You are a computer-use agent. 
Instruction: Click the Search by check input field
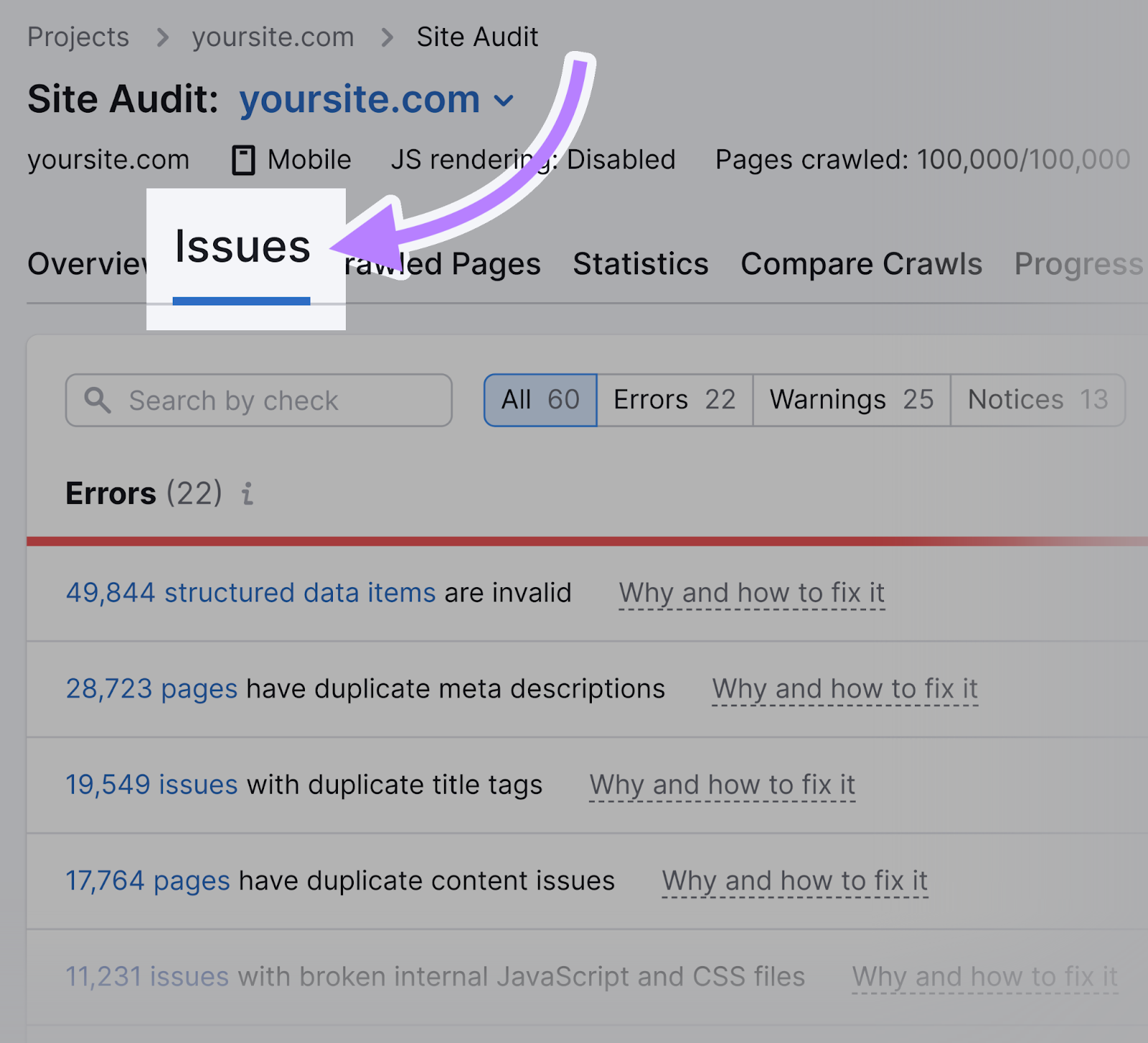tap(259, 400)
